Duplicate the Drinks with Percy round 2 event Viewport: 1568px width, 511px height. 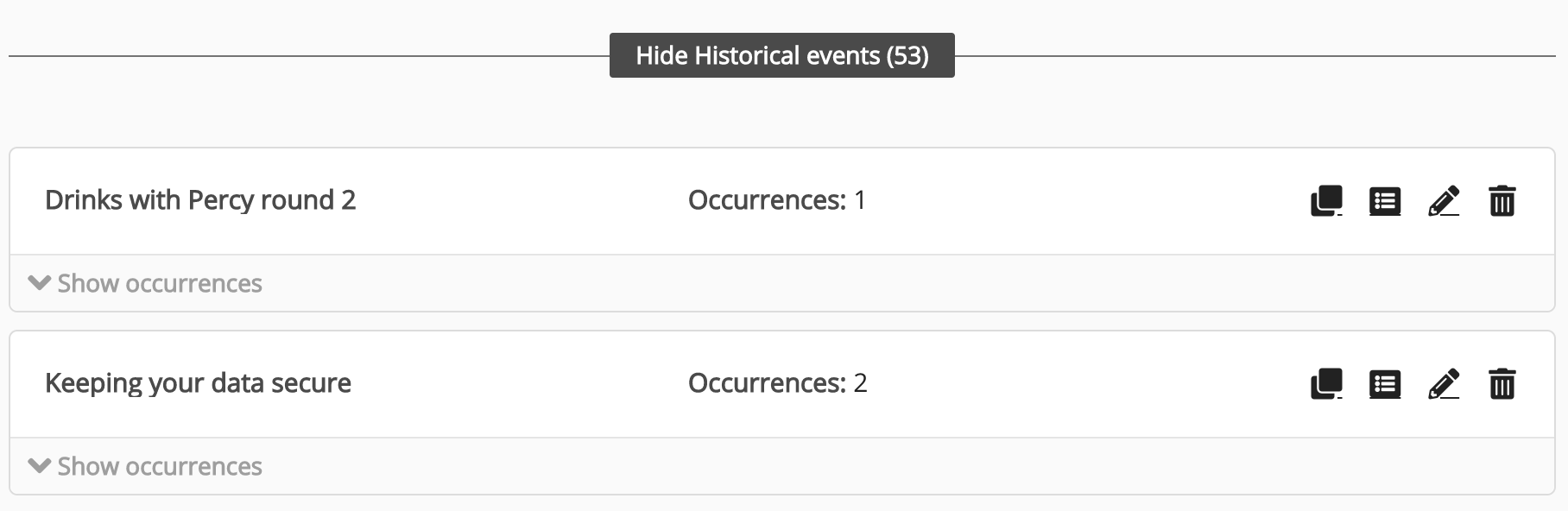[1326, 201]
